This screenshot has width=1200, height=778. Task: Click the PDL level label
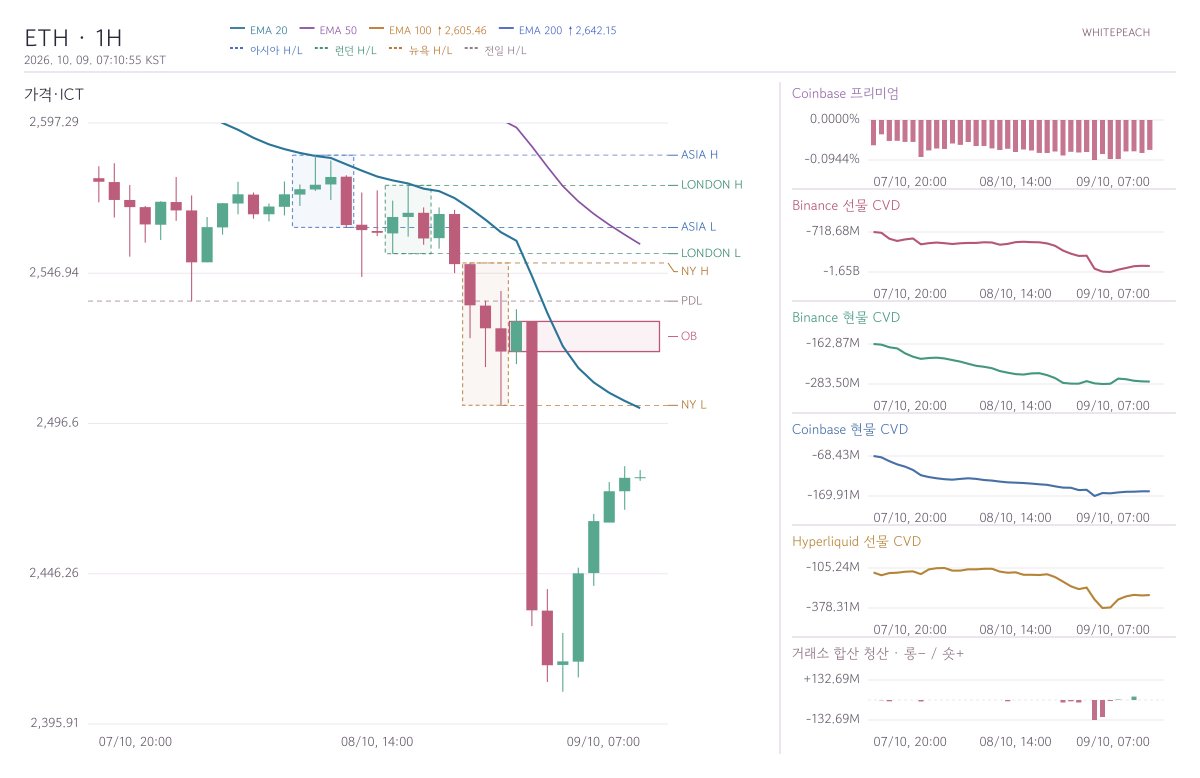pos(691,301)
